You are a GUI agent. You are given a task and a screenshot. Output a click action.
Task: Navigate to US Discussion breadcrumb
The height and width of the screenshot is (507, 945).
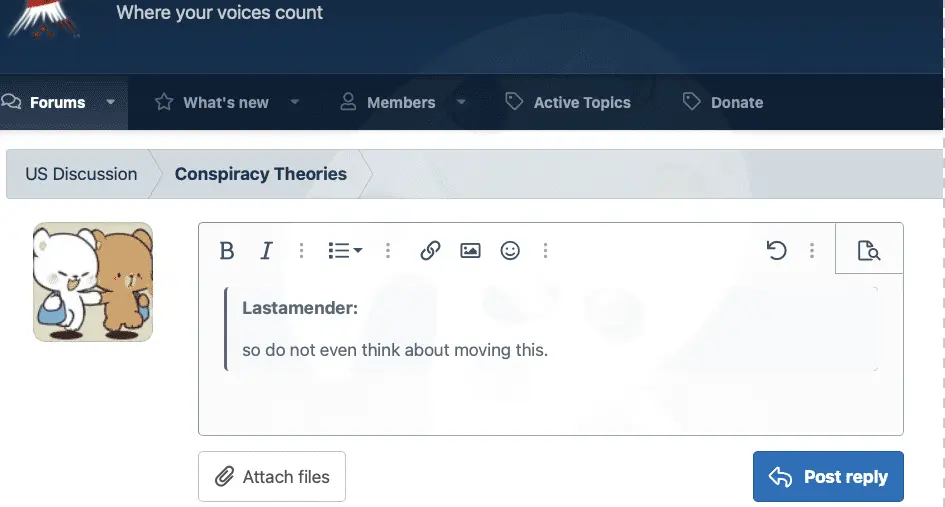81,174
